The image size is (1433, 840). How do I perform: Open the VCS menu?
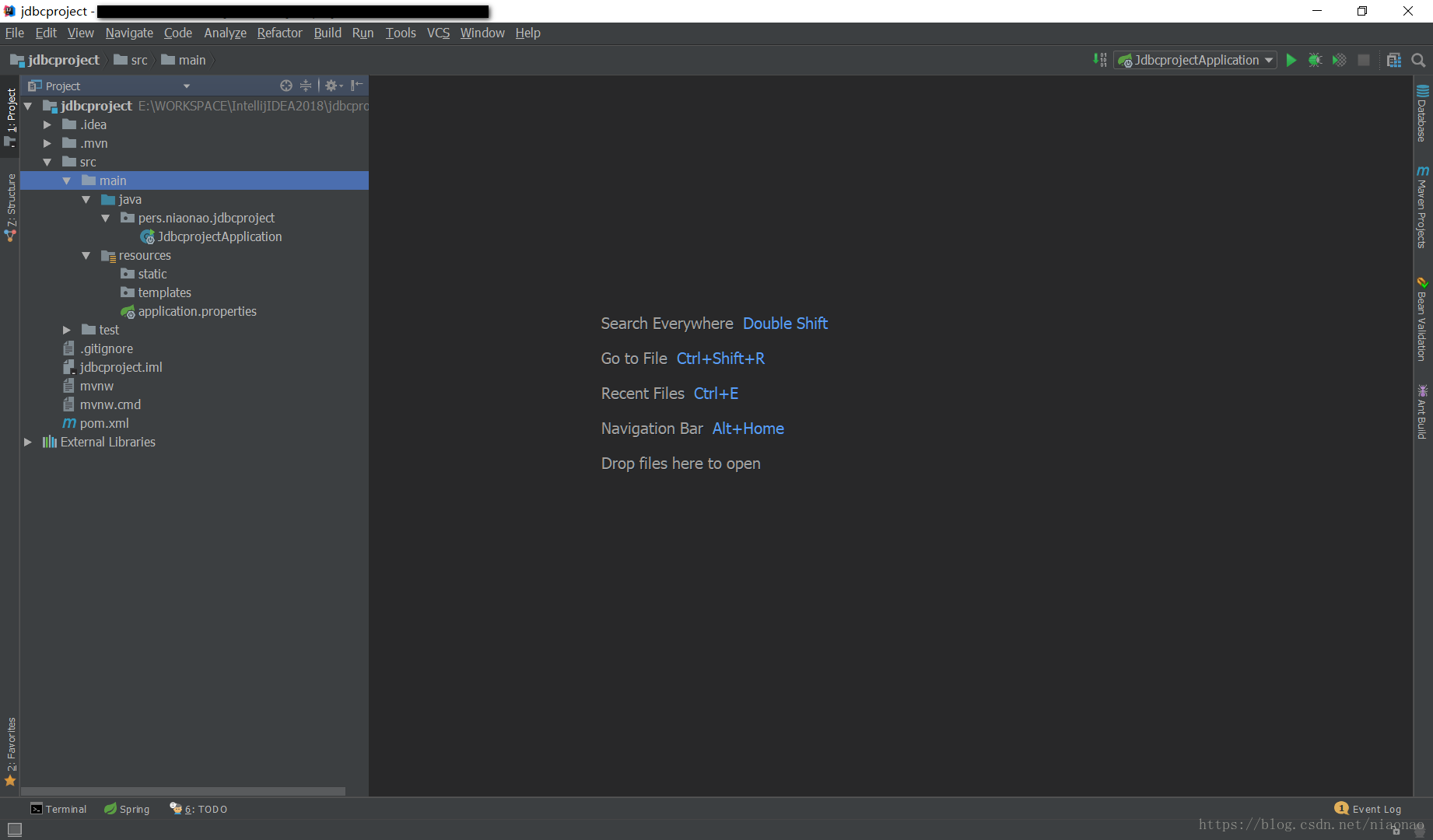[x=438, y=33]
